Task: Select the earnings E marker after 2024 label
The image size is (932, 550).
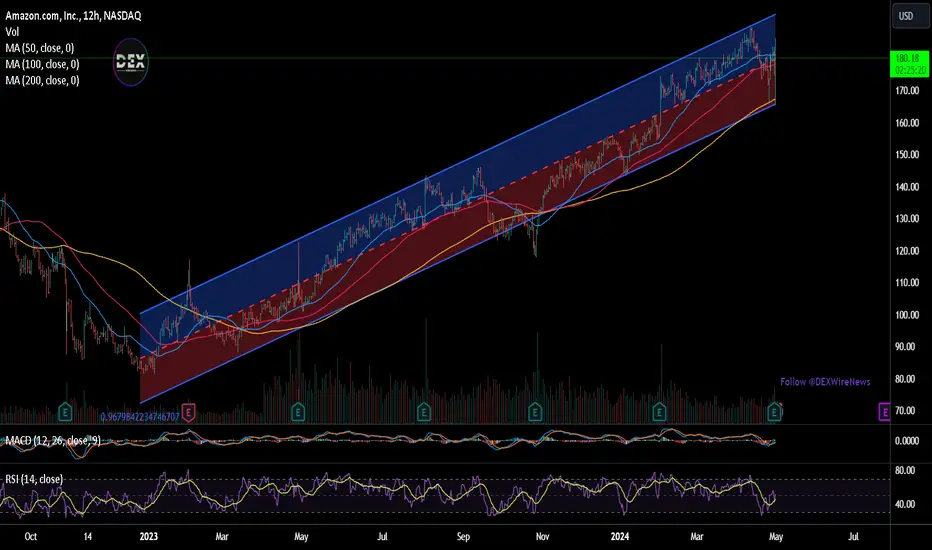Action: tap(659, 411)
